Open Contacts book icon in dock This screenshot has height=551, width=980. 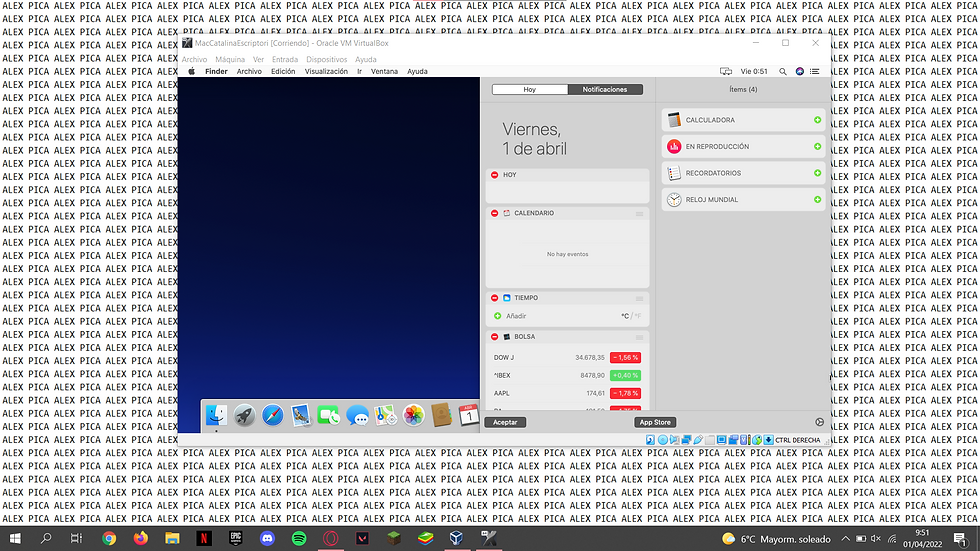pyautogui.click(x=441, y=415)
